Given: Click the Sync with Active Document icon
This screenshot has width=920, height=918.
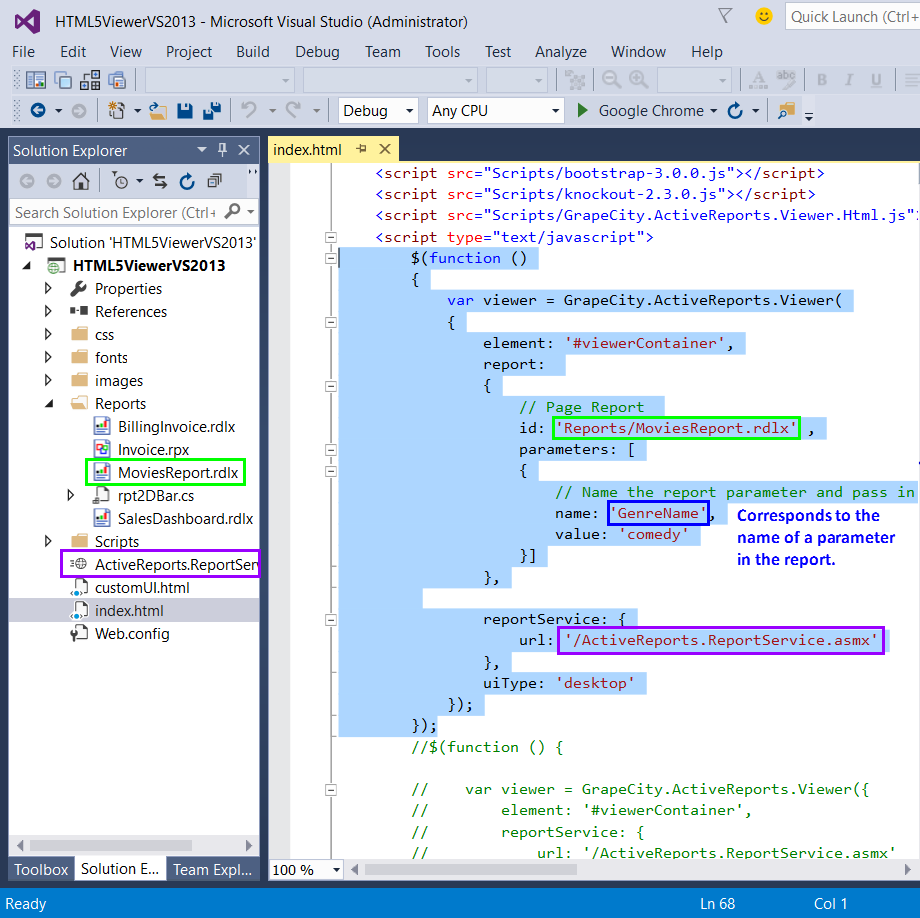Looking at the screenshot, I should 160,181.
